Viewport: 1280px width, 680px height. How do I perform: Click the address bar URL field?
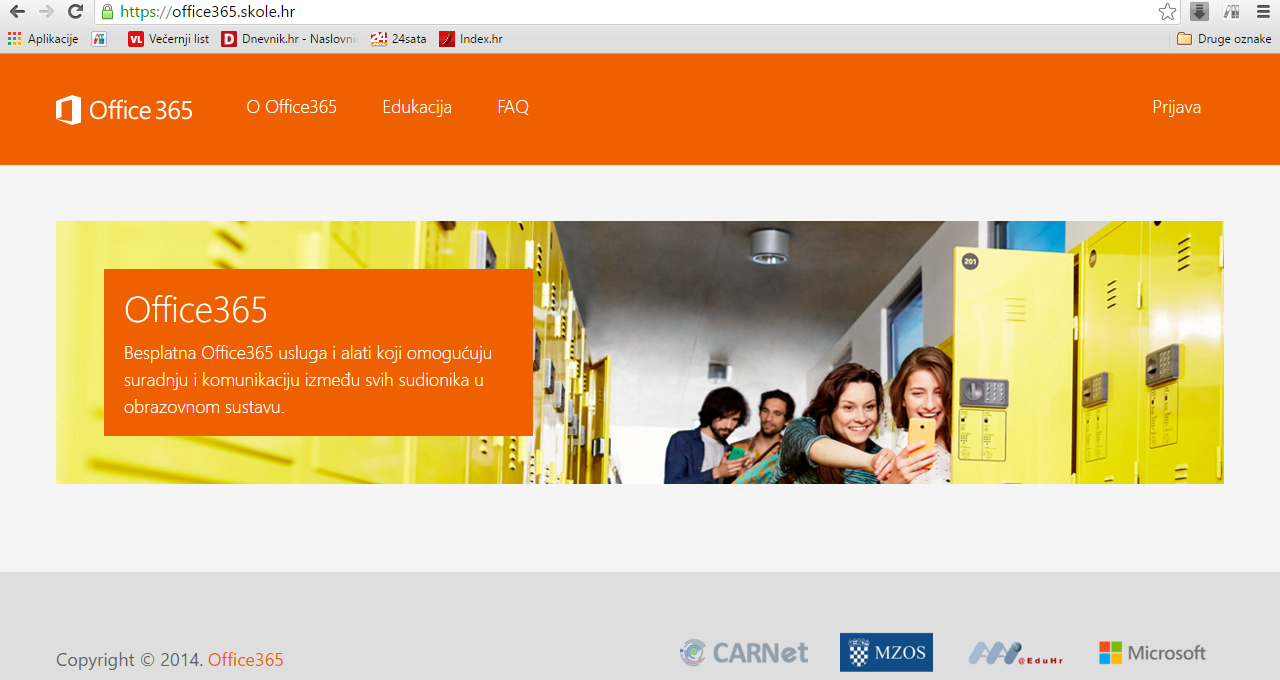click(635, 12)
